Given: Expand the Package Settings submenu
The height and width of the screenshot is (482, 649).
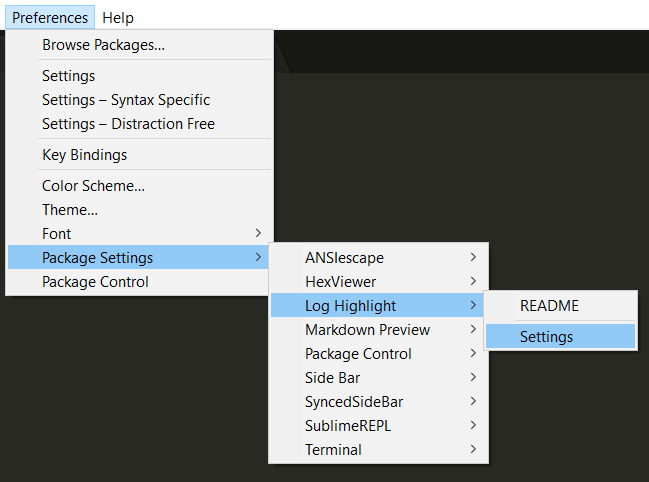Looking at the screenshot, I should pos(140,257).
